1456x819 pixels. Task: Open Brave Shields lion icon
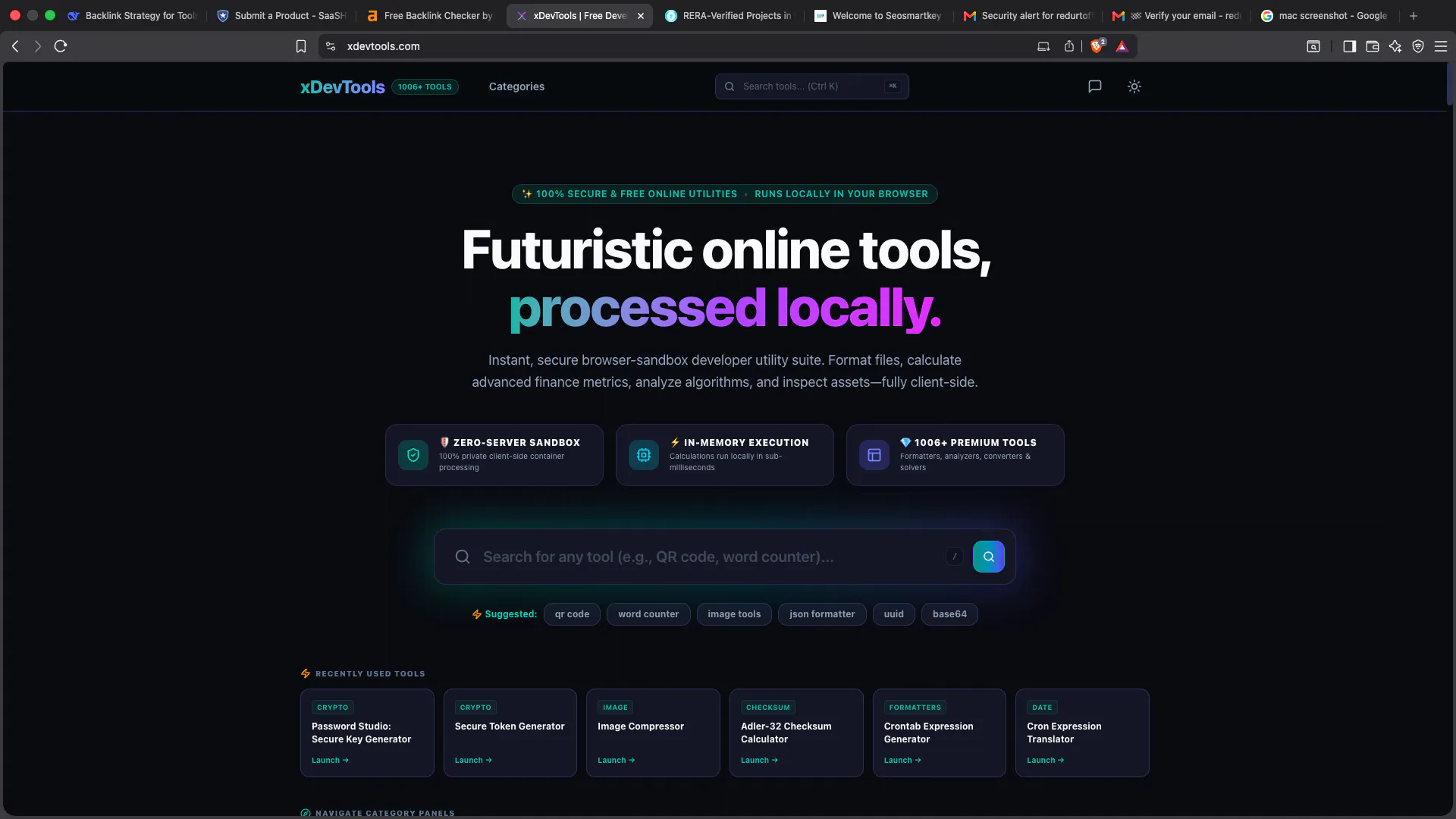coord(1097,46)
